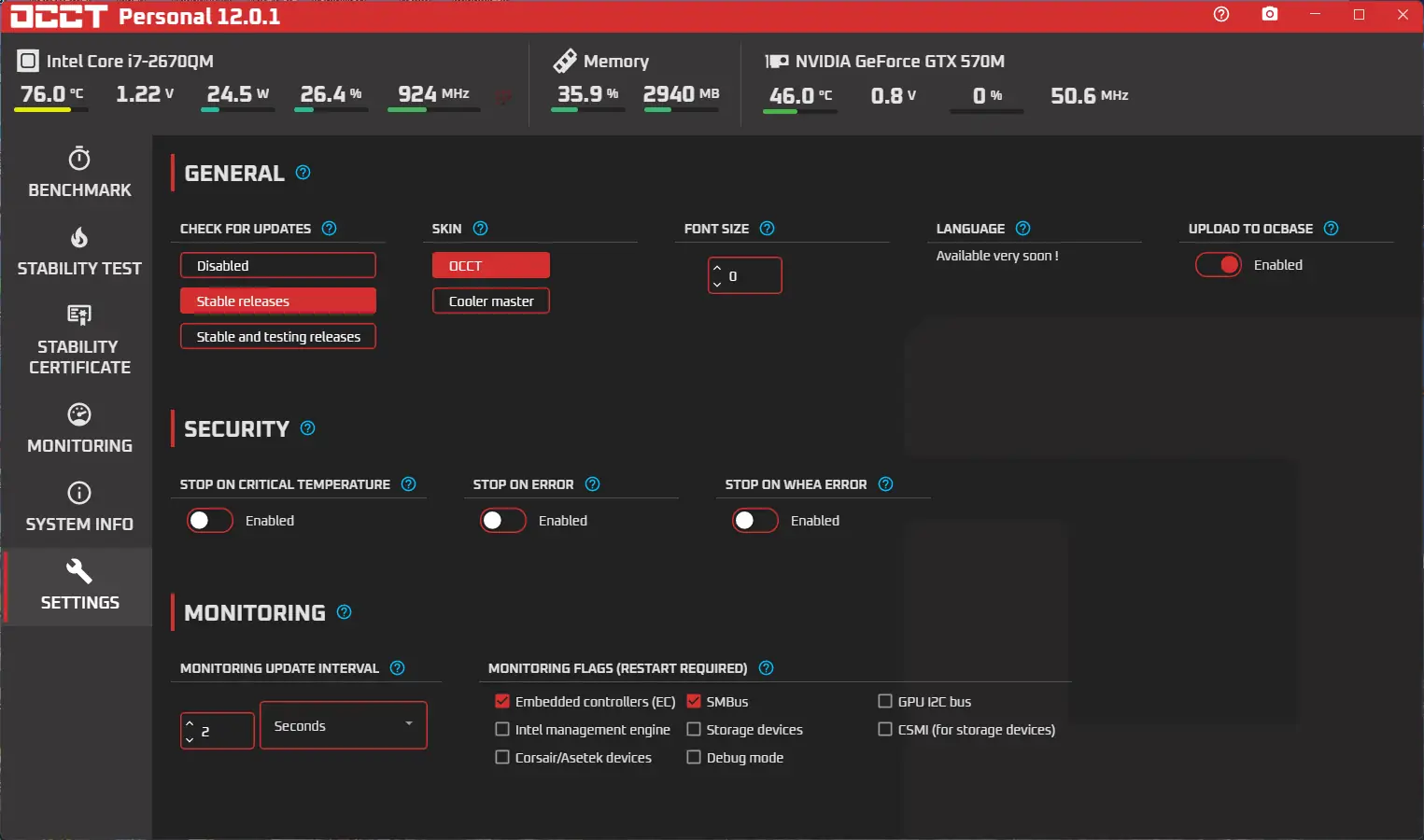
Task: Click help icon beside CHECK FOR UPDATES
Action: coord(330,229)
